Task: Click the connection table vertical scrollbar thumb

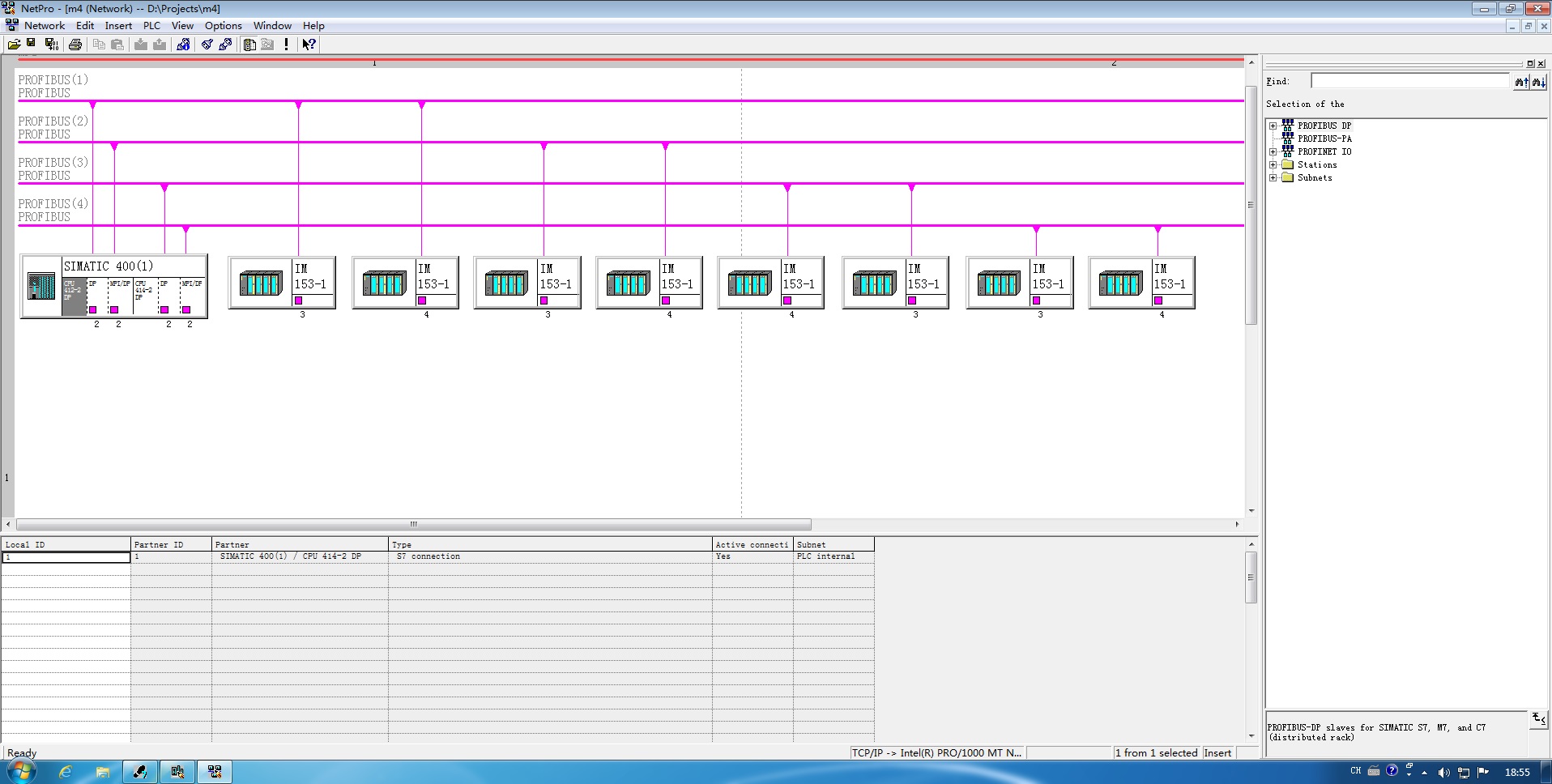Action: (1251, 577)
